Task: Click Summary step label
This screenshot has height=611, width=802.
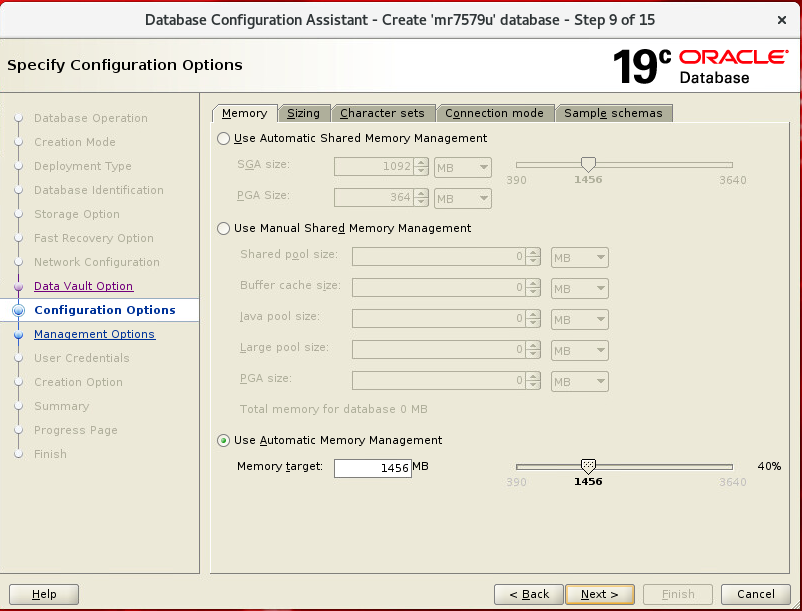Action: [x=61, y=406]
